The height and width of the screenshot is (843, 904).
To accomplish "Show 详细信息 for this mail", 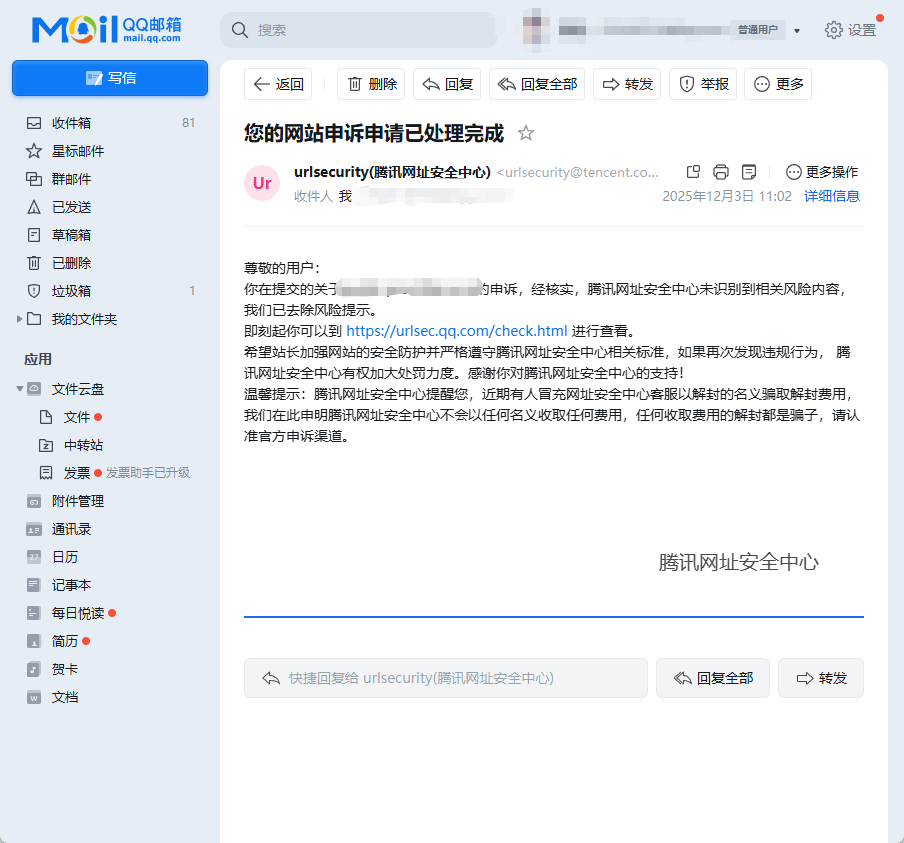I will click(832, 196).
